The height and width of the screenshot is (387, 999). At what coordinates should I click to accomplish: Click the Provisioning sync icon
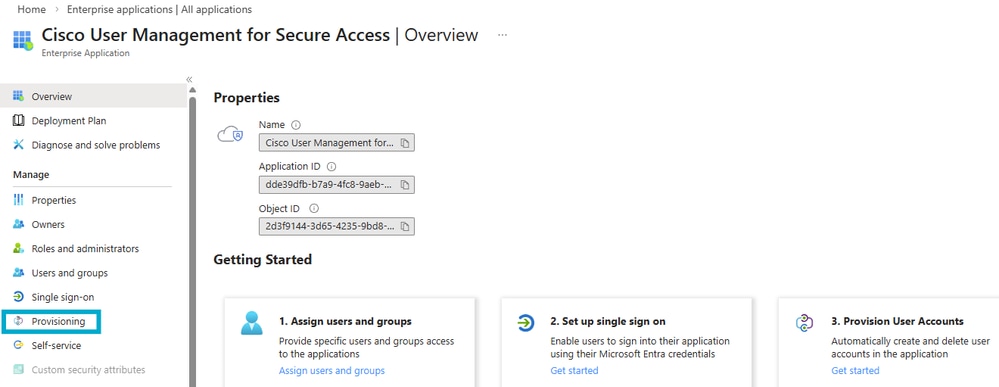point(18,321)
